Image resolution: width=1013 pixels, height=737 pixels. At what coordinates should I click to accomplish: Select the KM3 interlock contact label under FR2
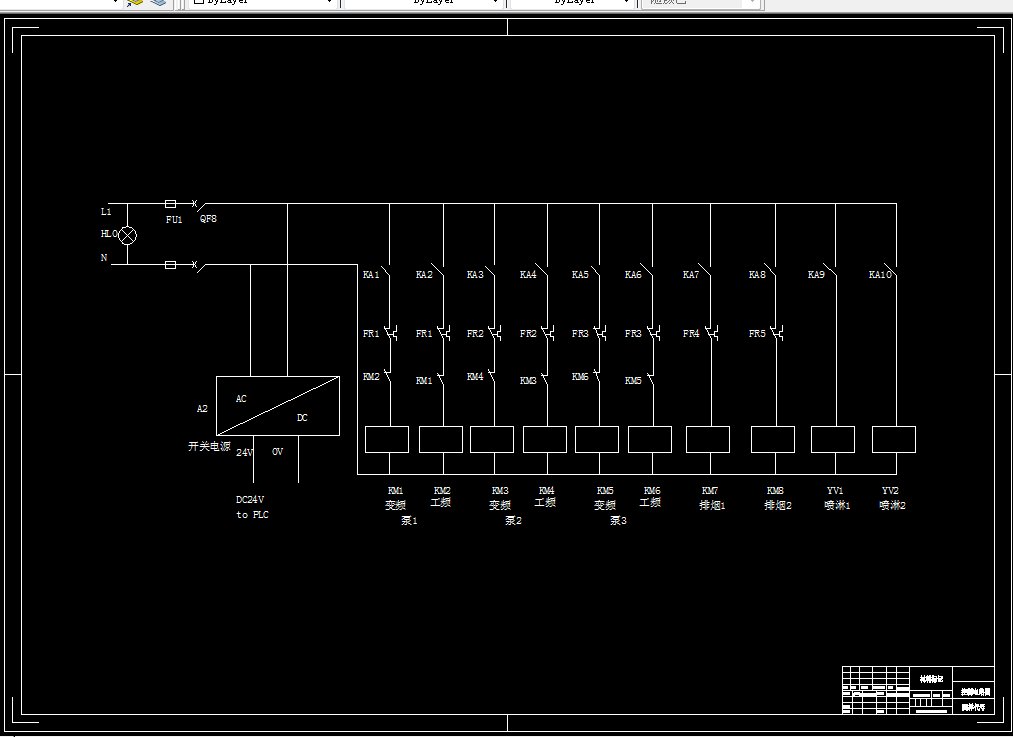pos(528,380)
